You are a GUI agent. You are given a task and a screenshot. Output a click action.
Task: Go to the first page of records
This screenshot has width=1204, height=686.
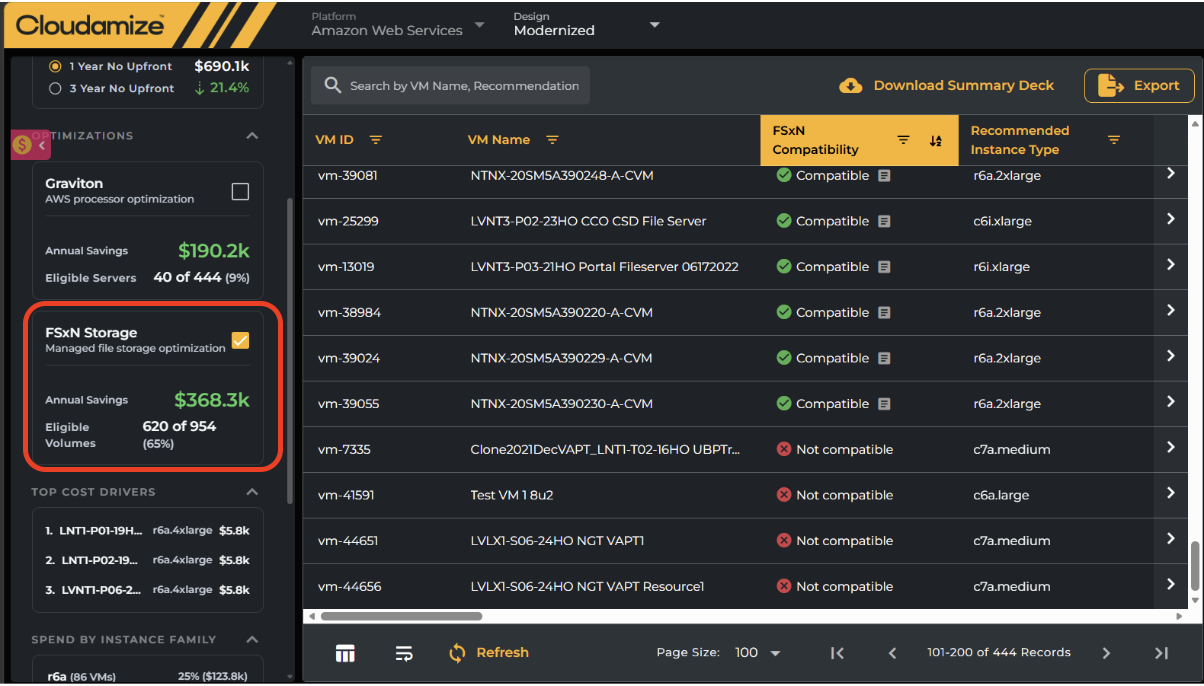coord(838,653)
